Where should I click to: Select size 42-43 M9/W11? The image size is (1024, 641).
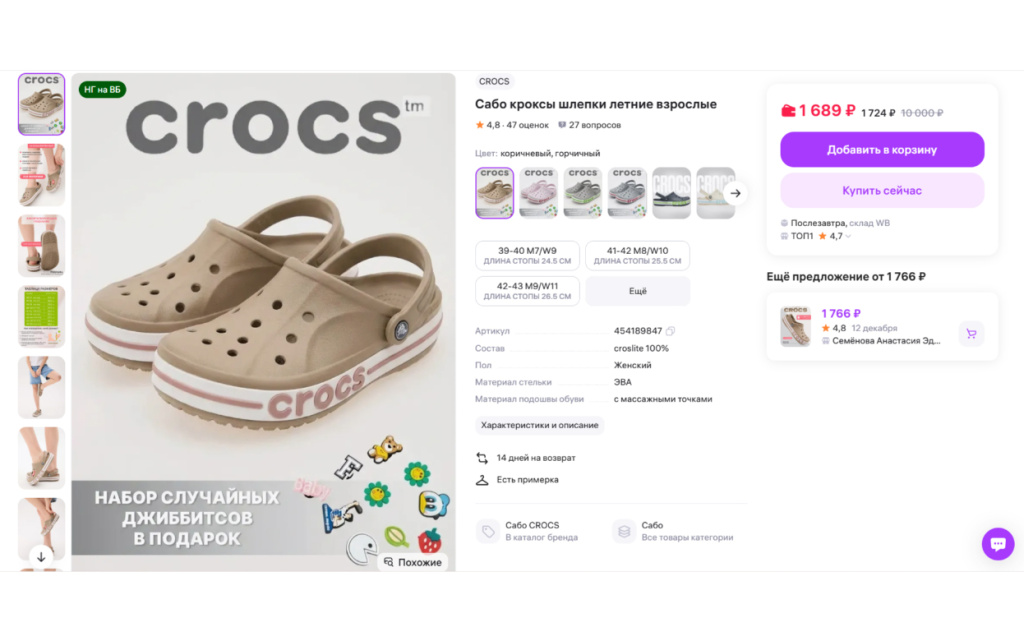pos(527,290)
